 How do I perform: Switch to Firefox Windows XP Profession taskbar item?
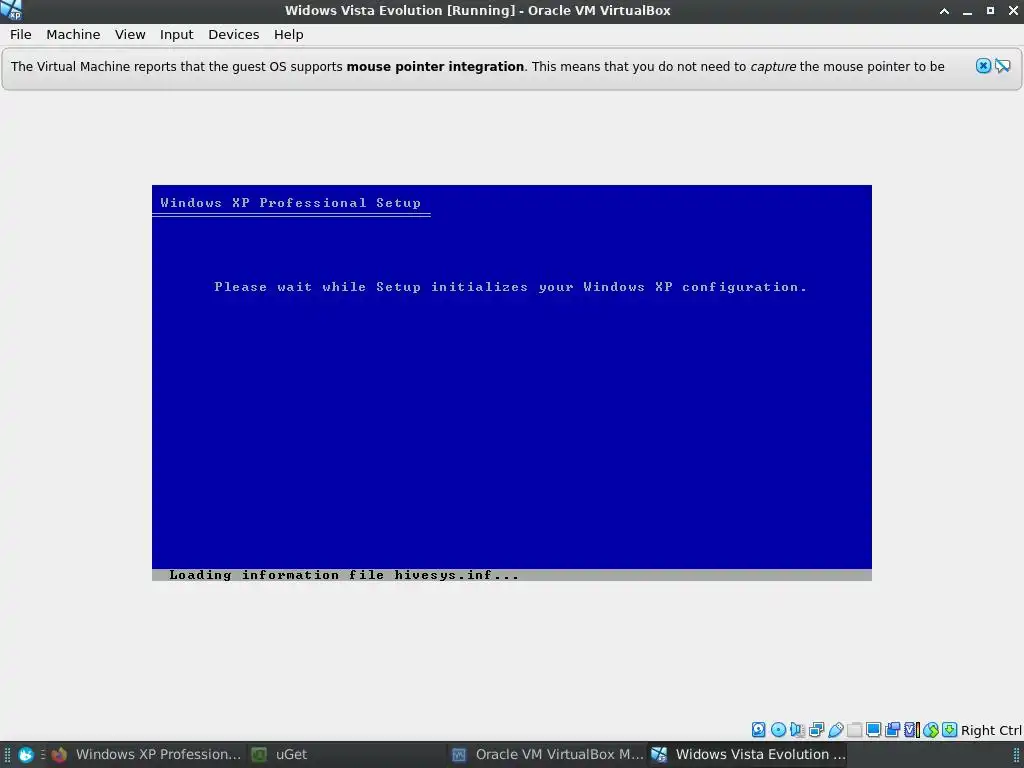pos(146,754)
